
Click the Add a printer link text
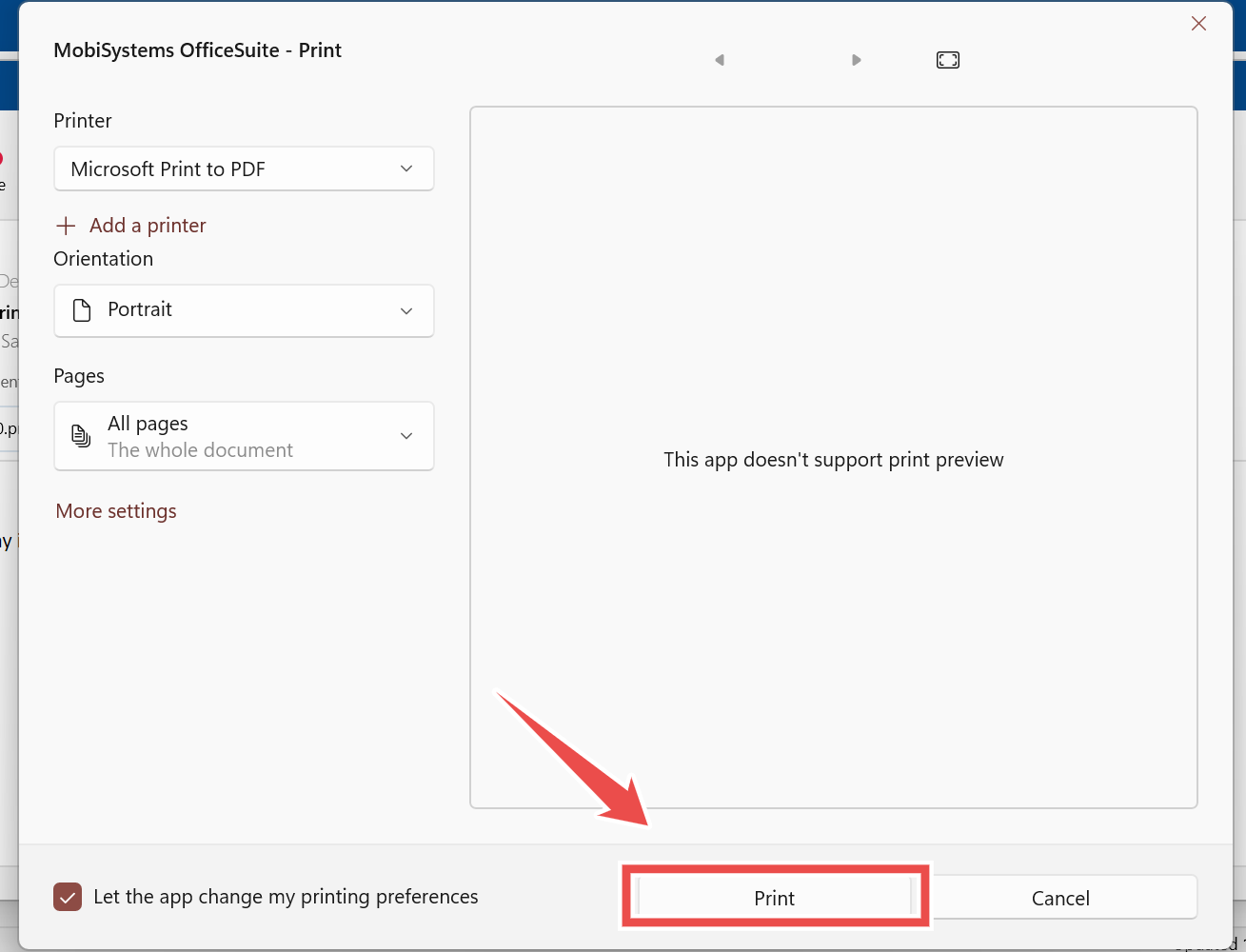(148, 226)
